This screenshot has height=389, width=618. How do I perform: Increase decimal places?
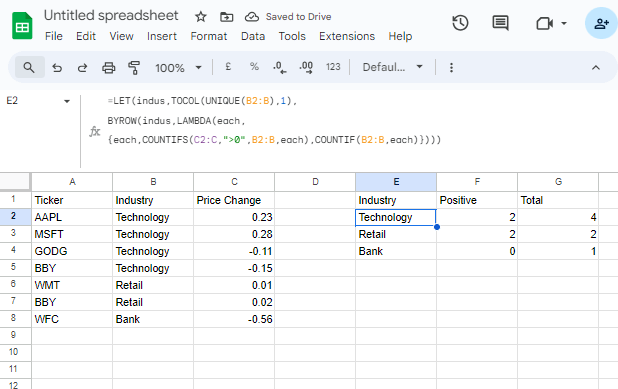pyautogui.click(x=306, y=67)
